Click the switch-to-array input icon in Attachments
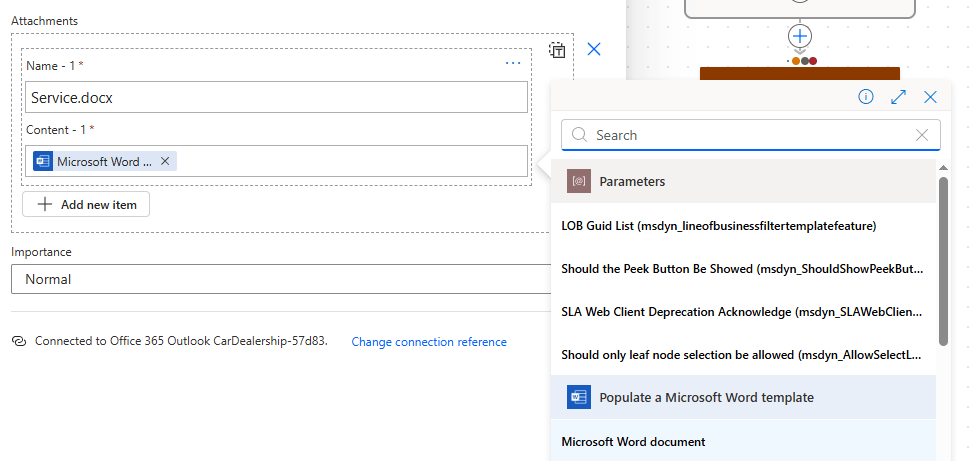The width and height of the screenshot is (976, 461). [x=558, y=50]
